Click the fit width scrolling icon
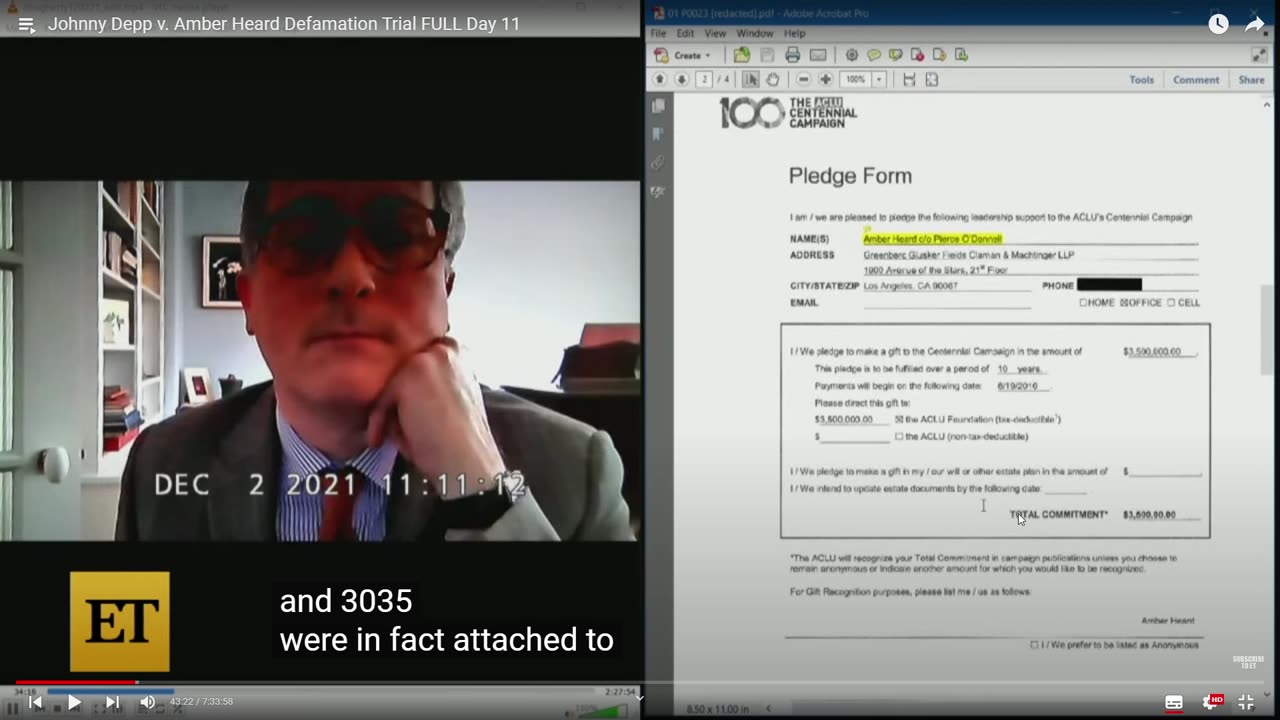 point(909,79)
